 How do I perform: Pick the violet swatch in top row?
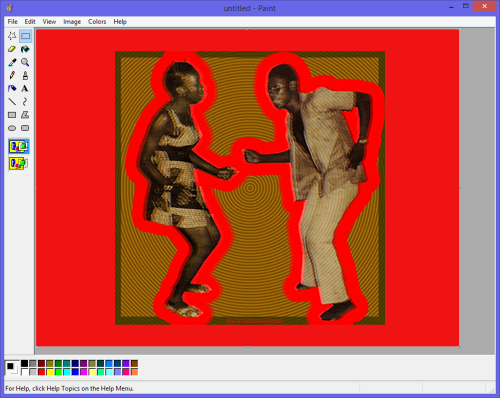tap(126, 363)
